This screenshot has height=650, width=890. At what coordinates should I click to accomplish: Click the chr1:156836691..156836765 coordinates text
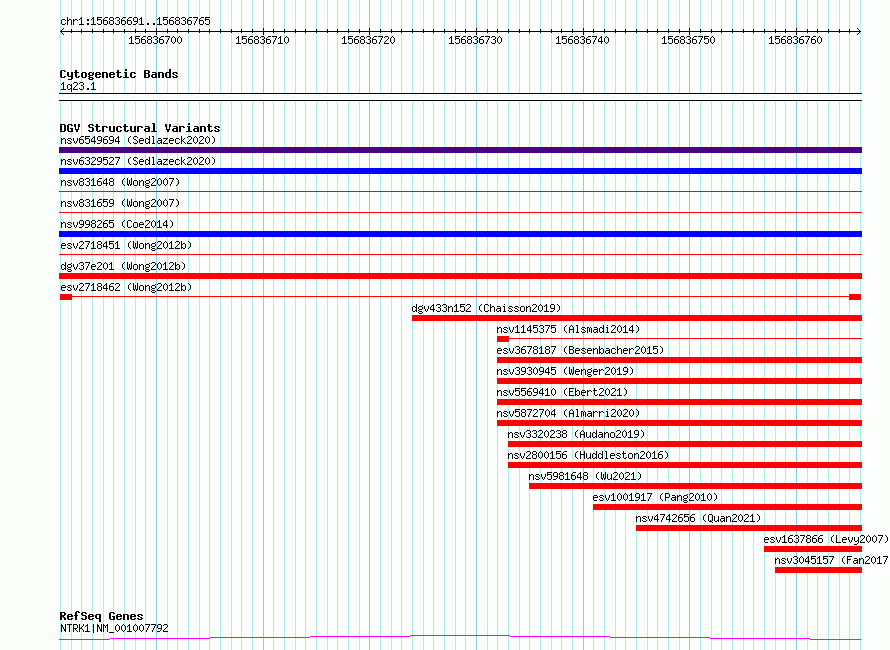(x=135, y=22)
